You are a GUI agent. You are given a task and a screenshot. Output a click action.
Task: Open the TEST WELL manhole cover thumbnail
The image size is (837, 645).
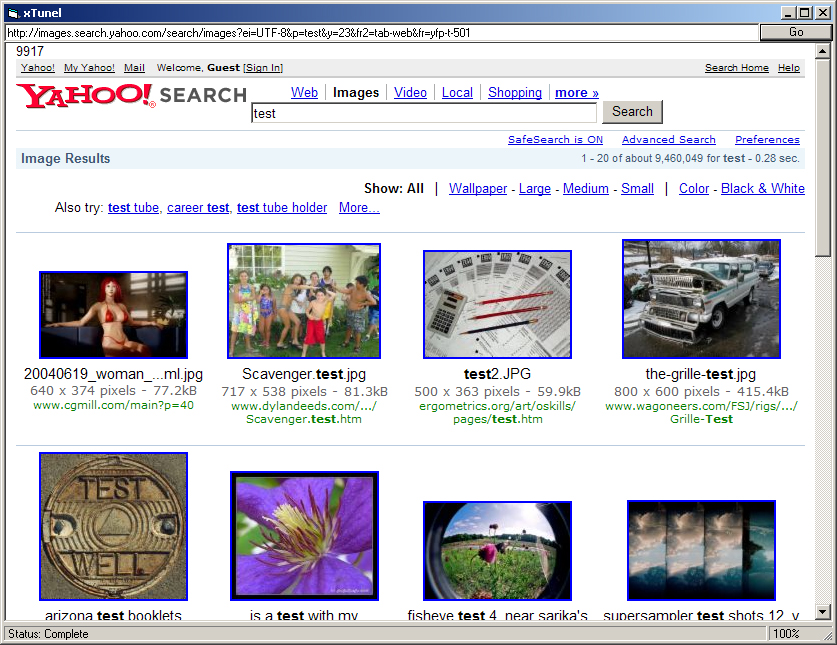[113, 526]
